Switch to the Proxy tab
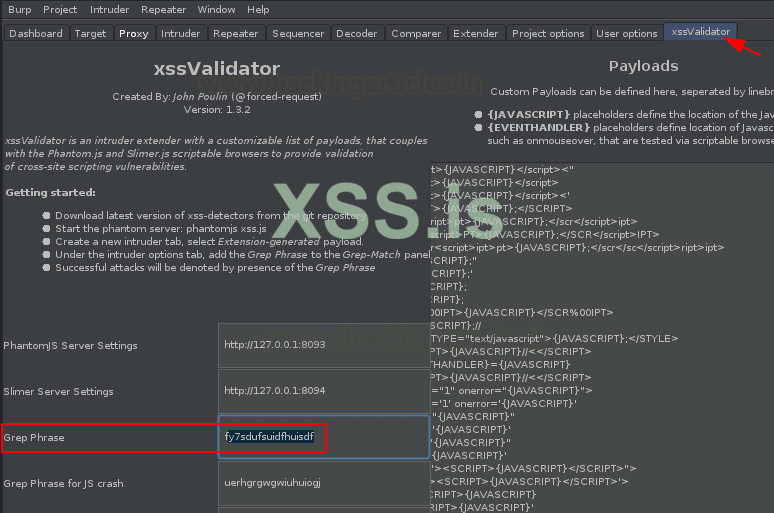 coord(134,33)
